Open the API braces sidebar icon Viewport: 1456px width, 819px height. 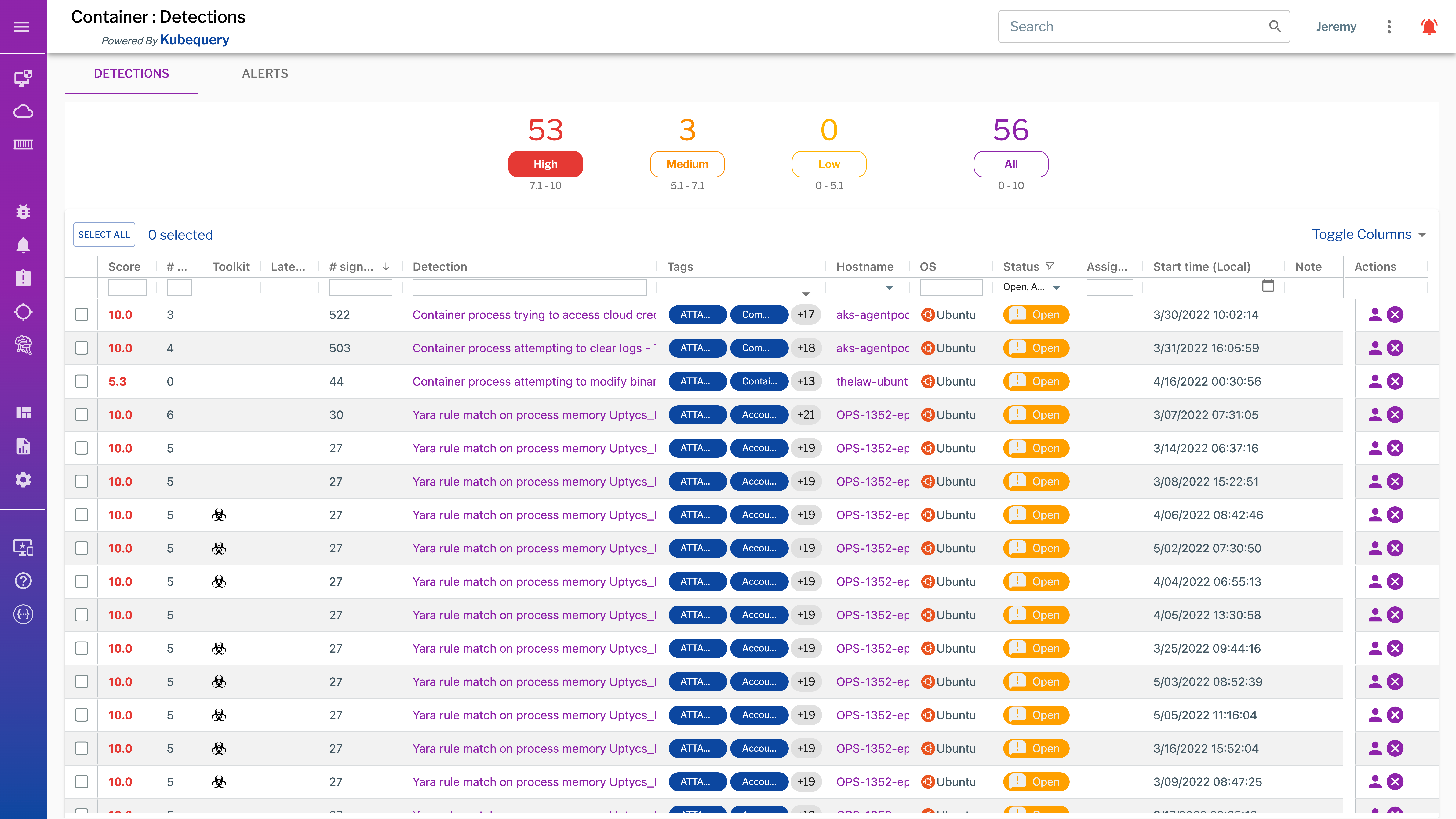click(x=23, y=614)
